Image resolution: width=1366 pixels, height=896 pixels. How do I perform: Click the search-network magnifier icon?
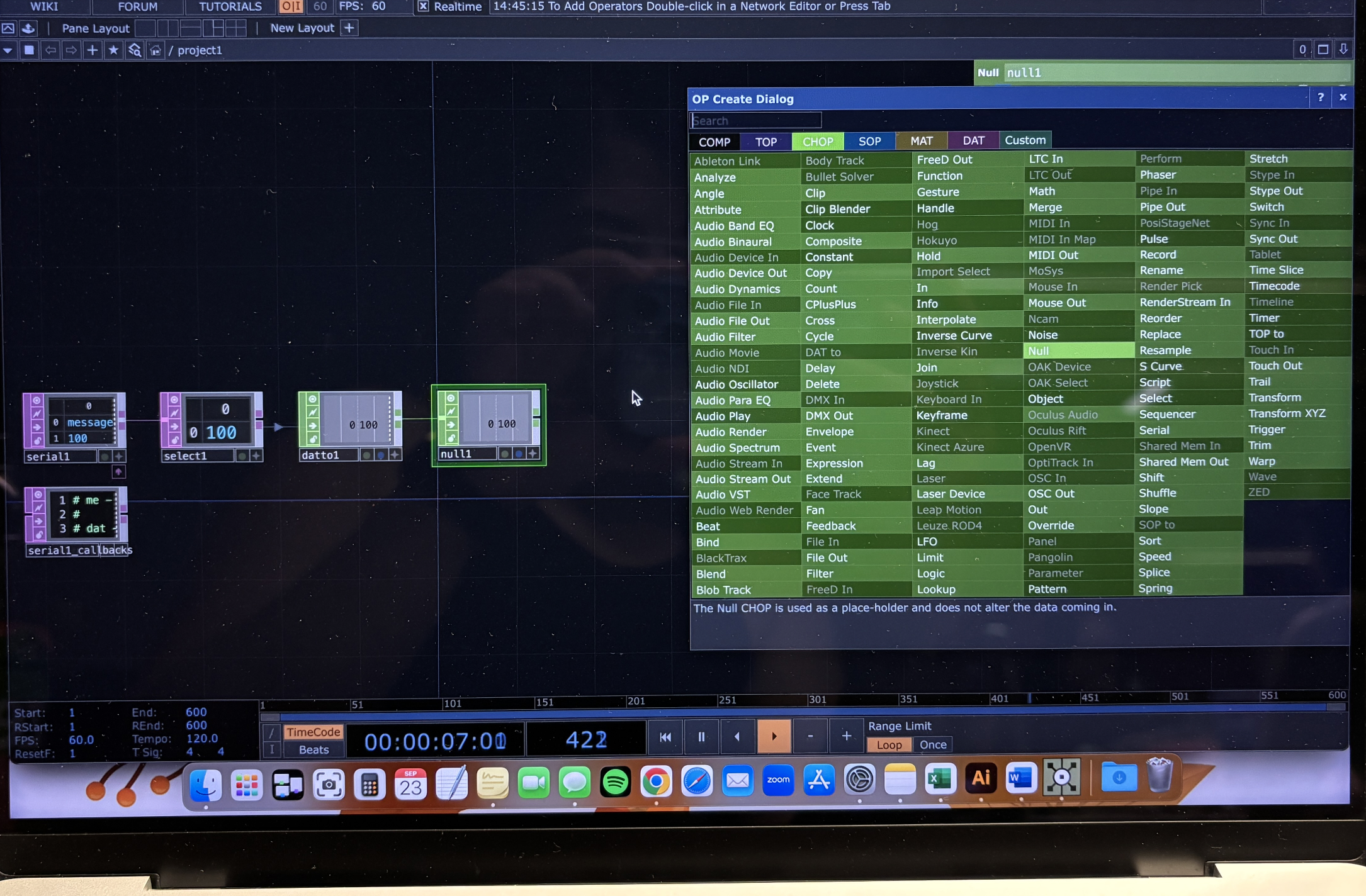click(135, 50)
